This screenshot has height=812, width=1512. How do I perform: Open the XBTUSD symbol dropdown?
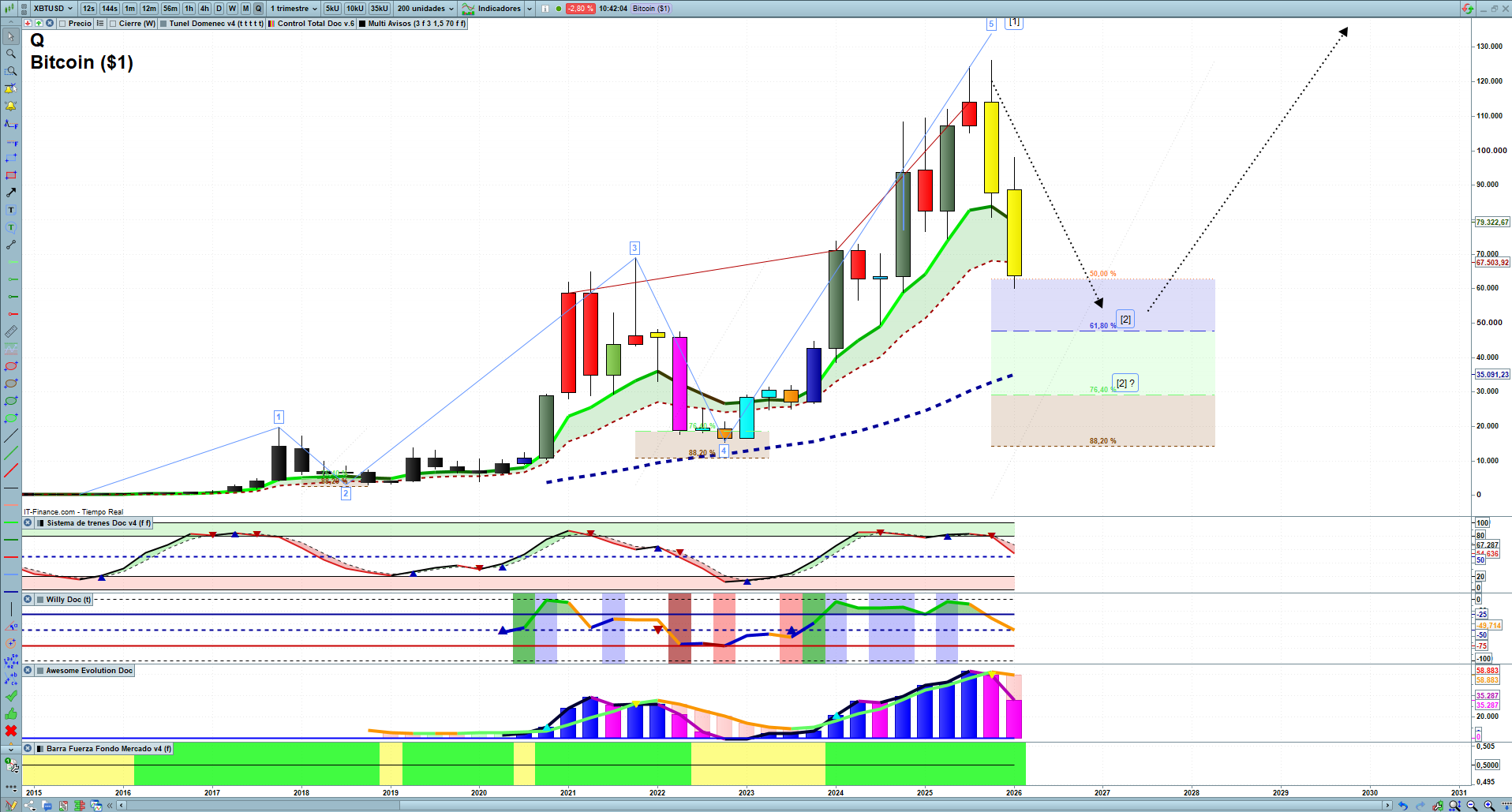(53, 9)
